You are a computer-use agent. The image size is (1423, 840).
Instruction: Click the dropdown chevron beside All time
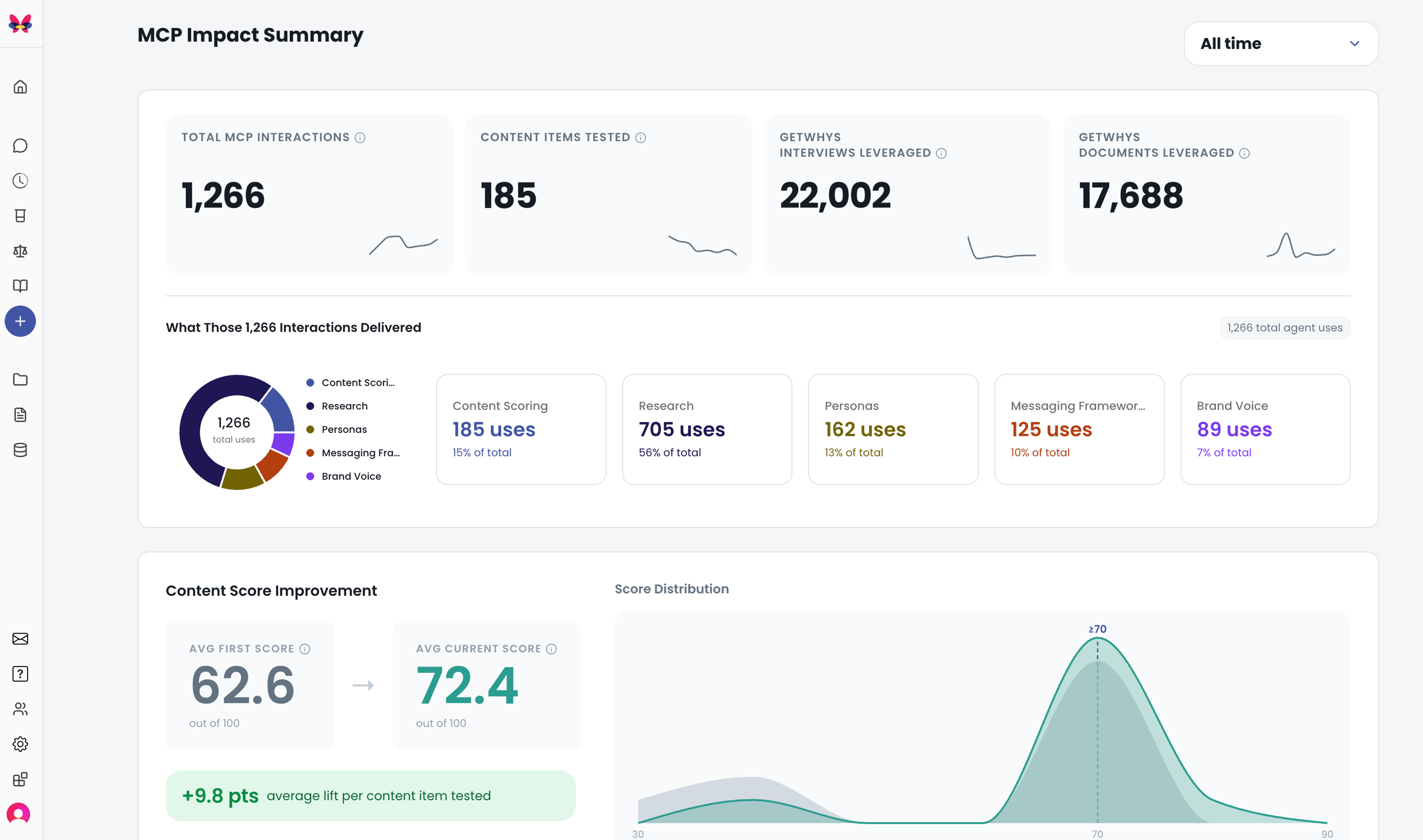pos(1354,44)
